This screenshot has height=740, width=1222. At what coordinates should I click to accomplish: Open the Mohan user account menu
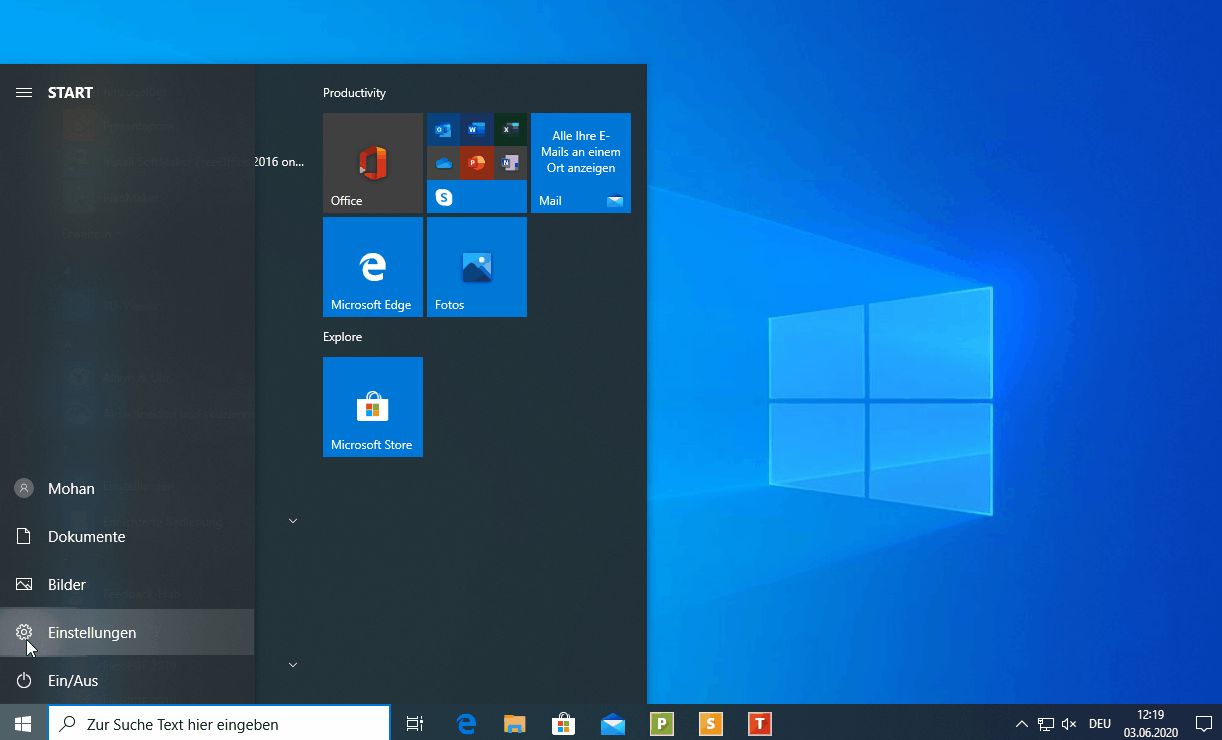(127, 488)
